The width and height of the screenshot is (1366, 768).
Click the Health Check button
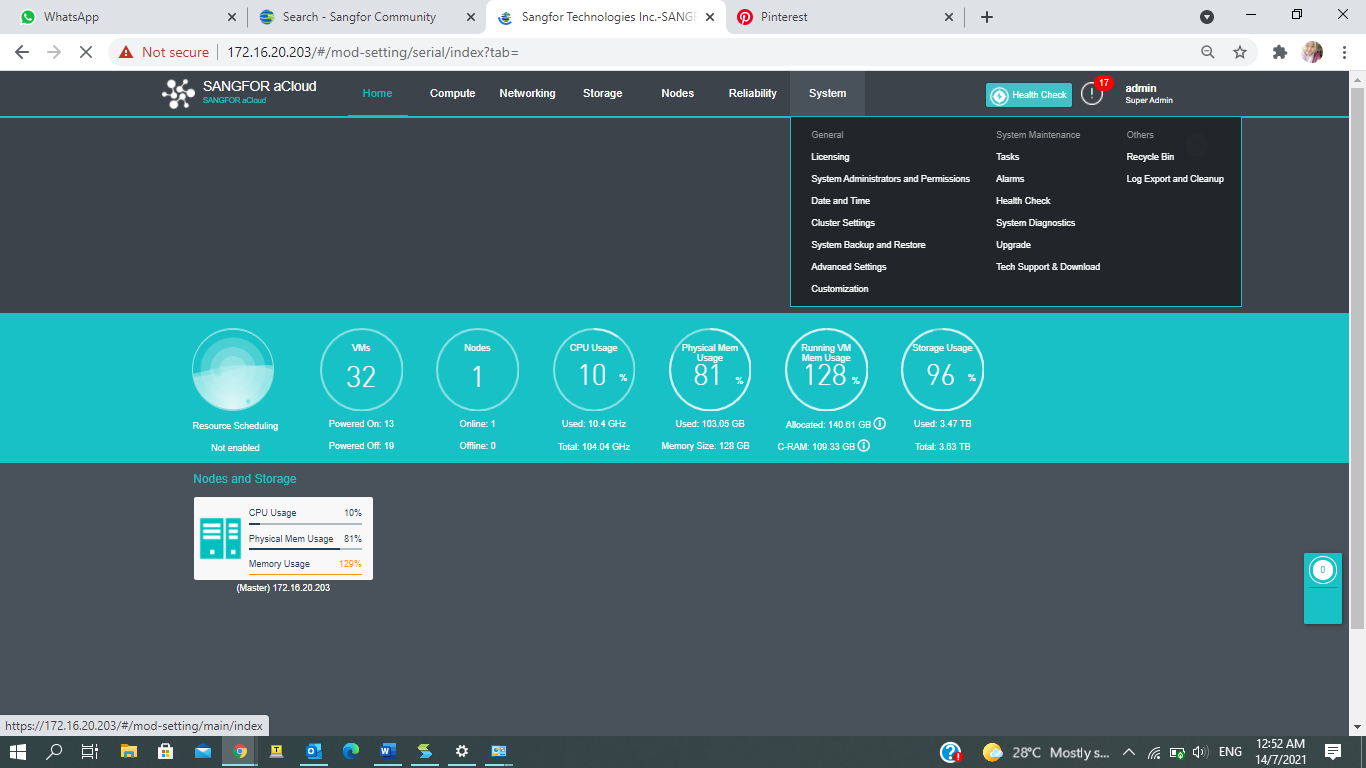(1029, 95)
